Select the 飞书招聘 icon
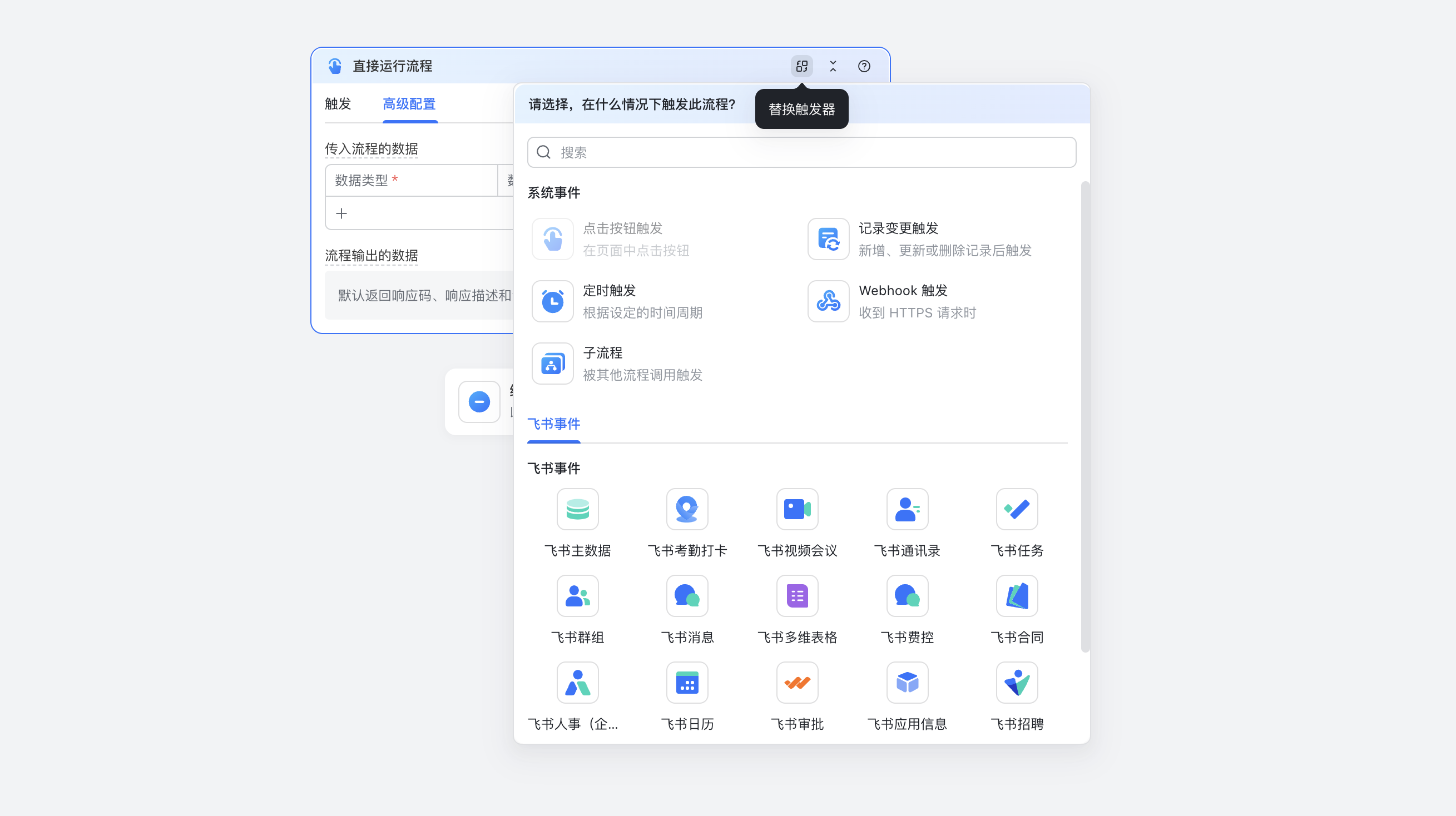Image resolution: width=1456 pixels, height=816 pixels. click(x=1017, y=683)
